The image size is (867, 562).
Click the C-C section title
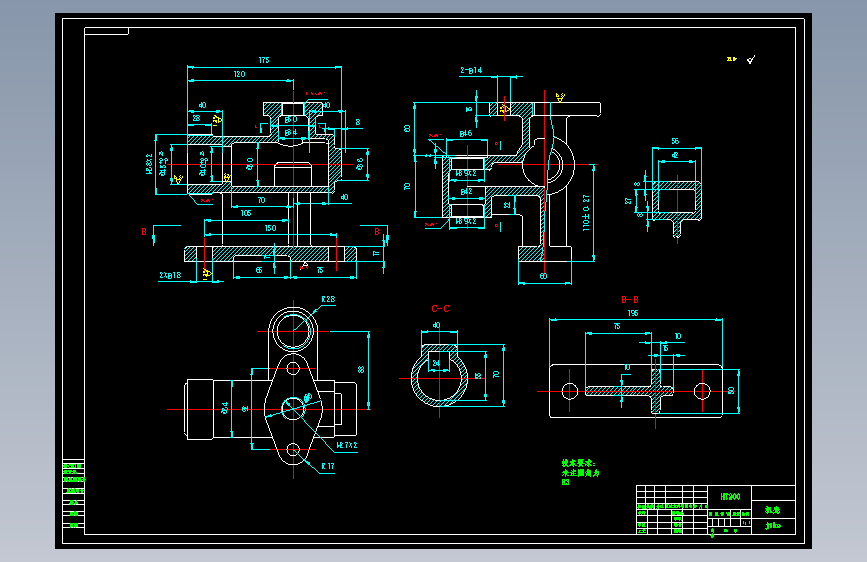coord(440,309)
